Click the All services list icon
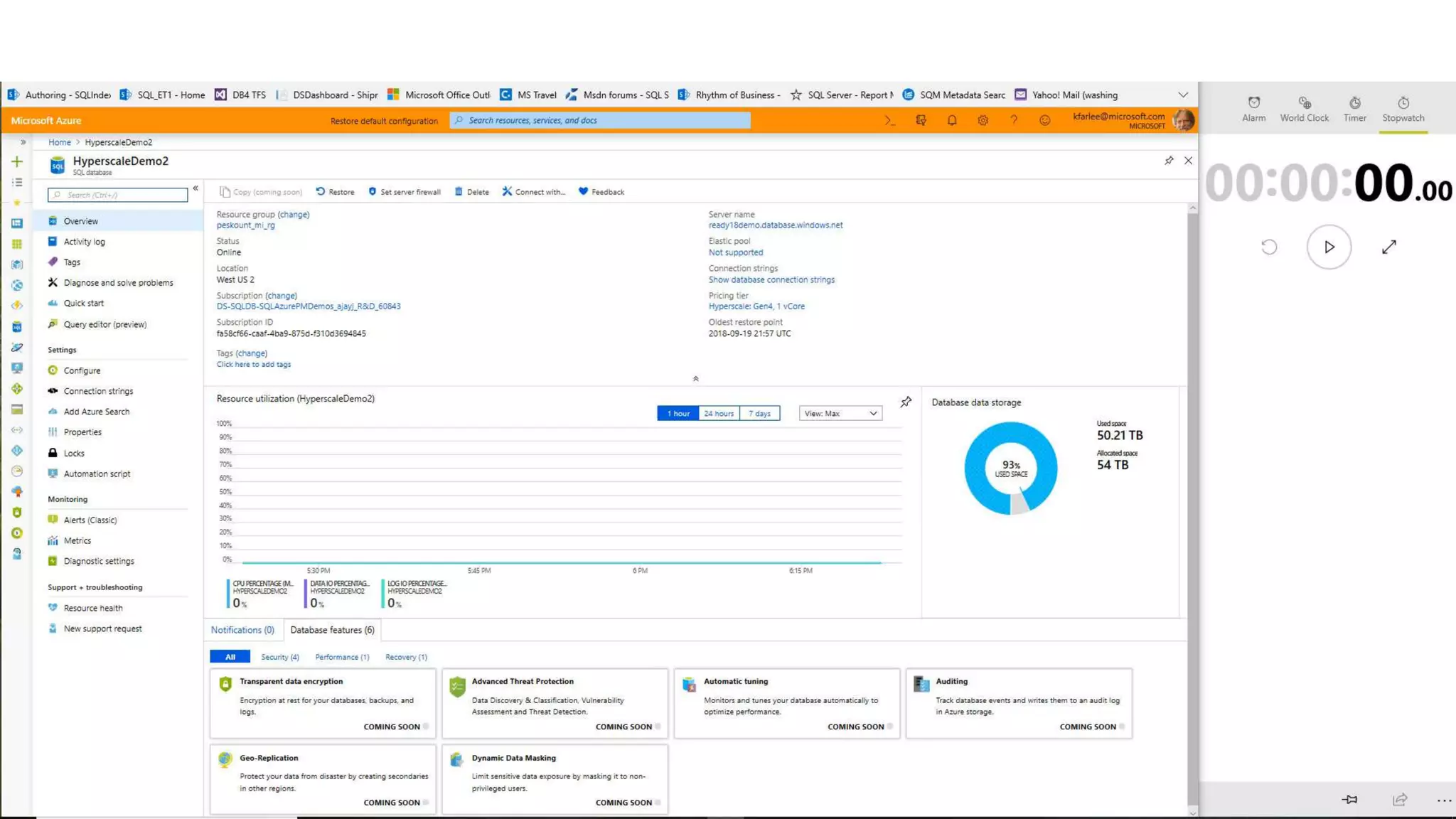 click(x=17, y=183)
